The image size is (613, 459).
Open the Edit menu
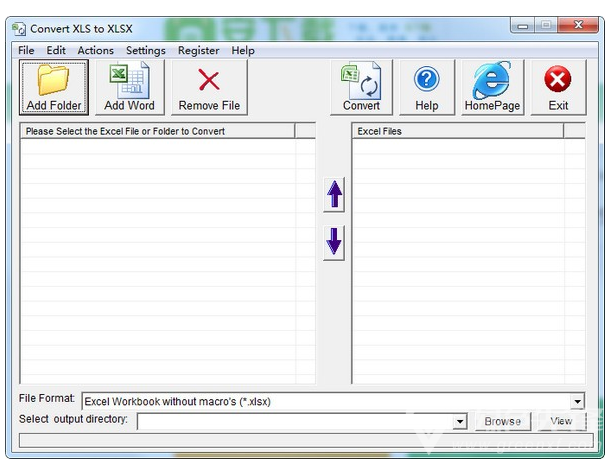[56, 50]
